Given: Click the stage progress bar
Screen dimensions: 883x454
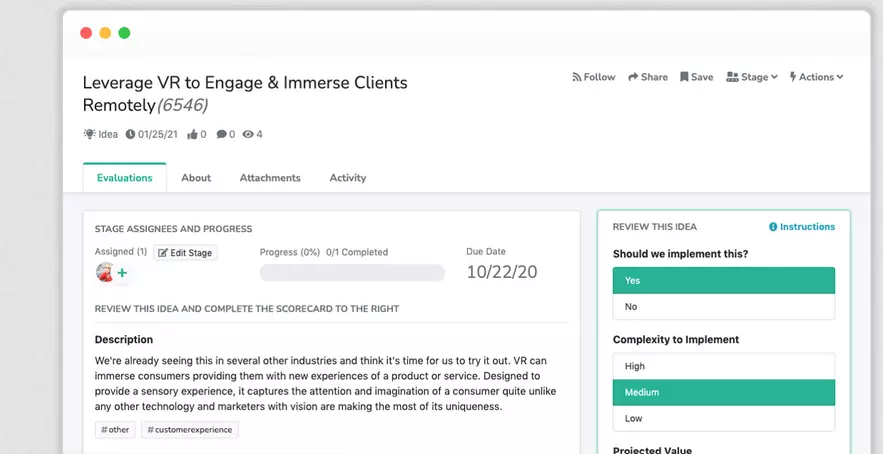Looking at the screenshot, I should click(x=352, y=273).
